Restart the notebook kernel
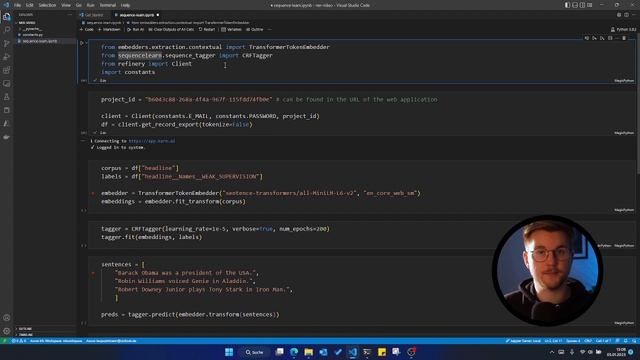 (x=207, y=29)
